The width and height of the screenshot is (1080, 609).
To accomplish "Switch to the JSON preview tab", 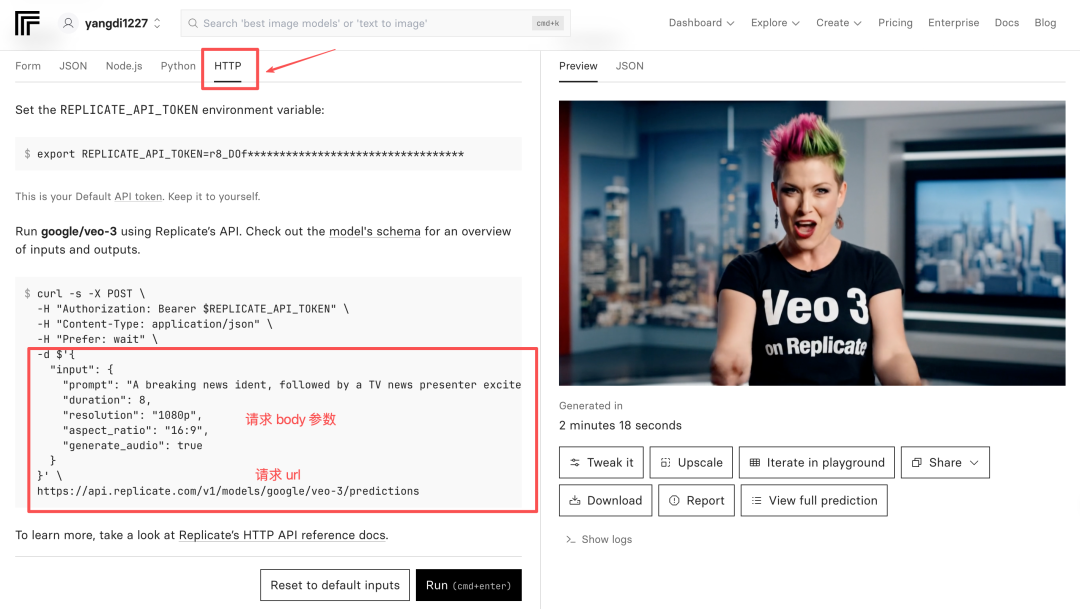I will pyautogui.click(x=629, y=66).
